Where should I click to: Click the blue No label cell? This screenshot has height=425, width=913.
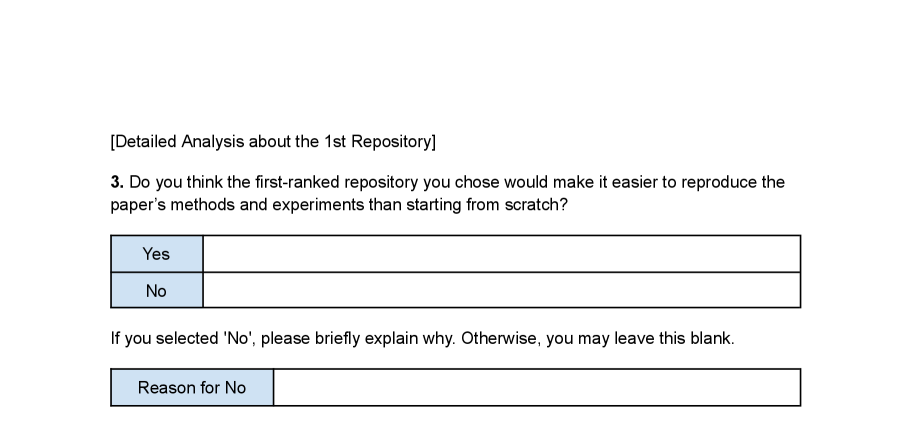point(156,291)
